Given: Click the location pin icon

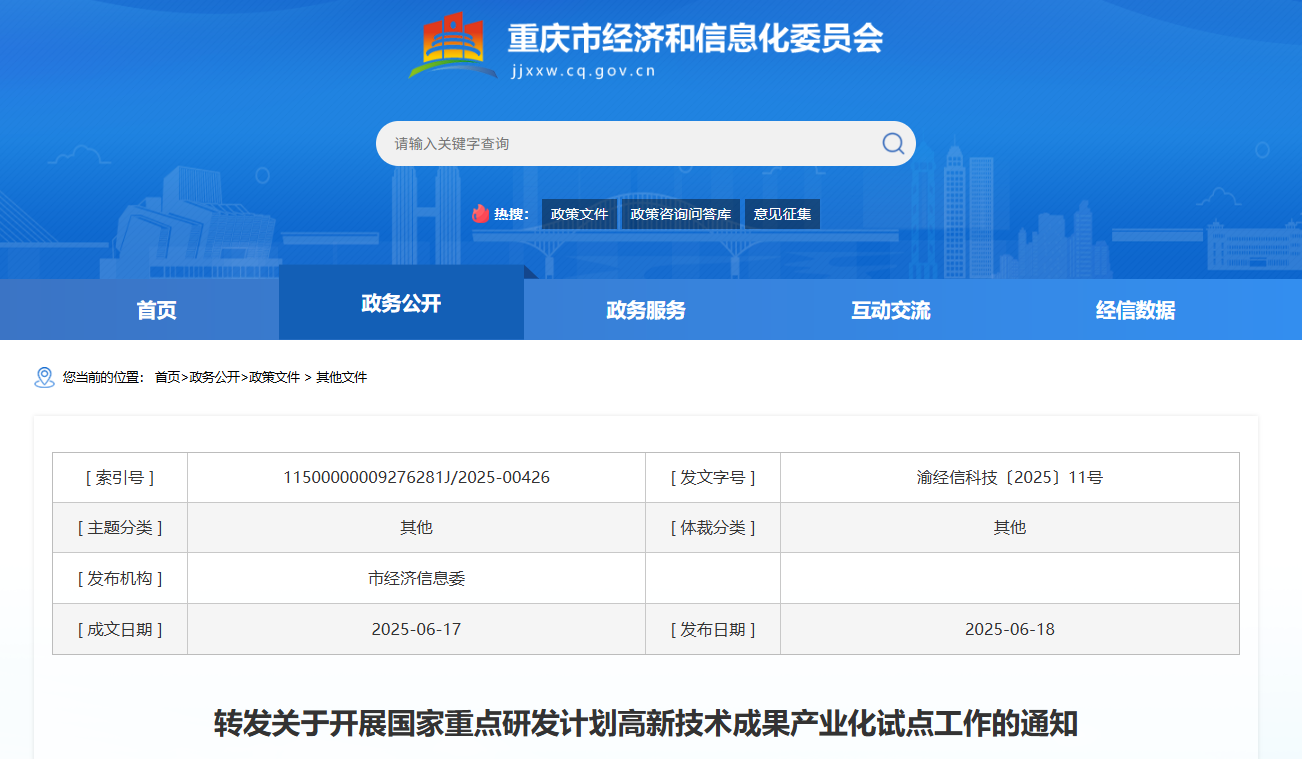Looking at the screenshot, I should click(44, 377).
